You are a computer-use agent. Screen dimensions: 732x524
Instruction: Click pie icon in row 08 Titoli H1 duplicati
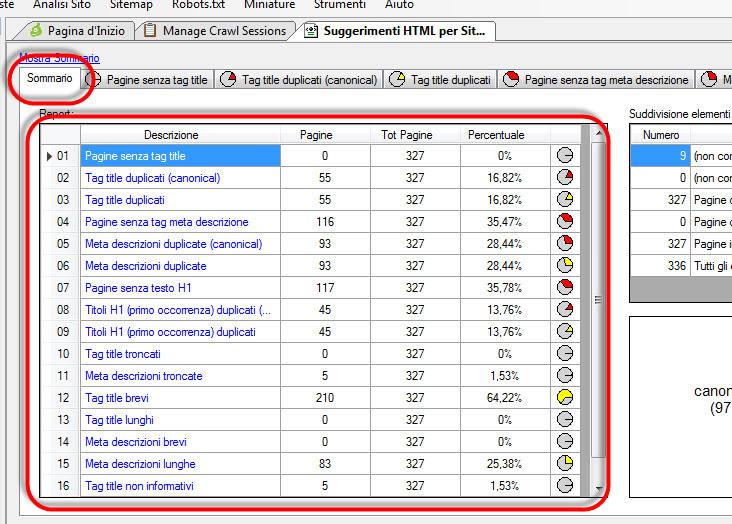pos(565,309)
